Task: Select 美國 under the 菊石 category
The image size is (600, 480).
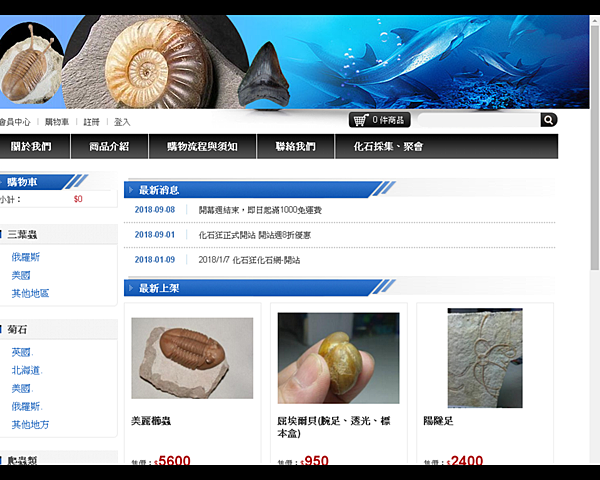Action: pyautogui.click(x=22, y=389)
